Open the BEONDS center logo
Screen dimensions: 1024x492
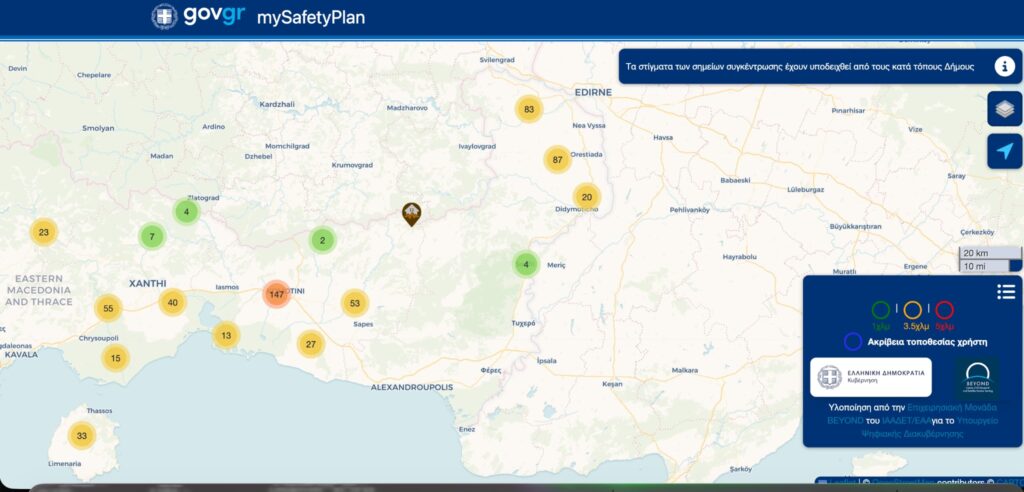[x=976, y=377]
